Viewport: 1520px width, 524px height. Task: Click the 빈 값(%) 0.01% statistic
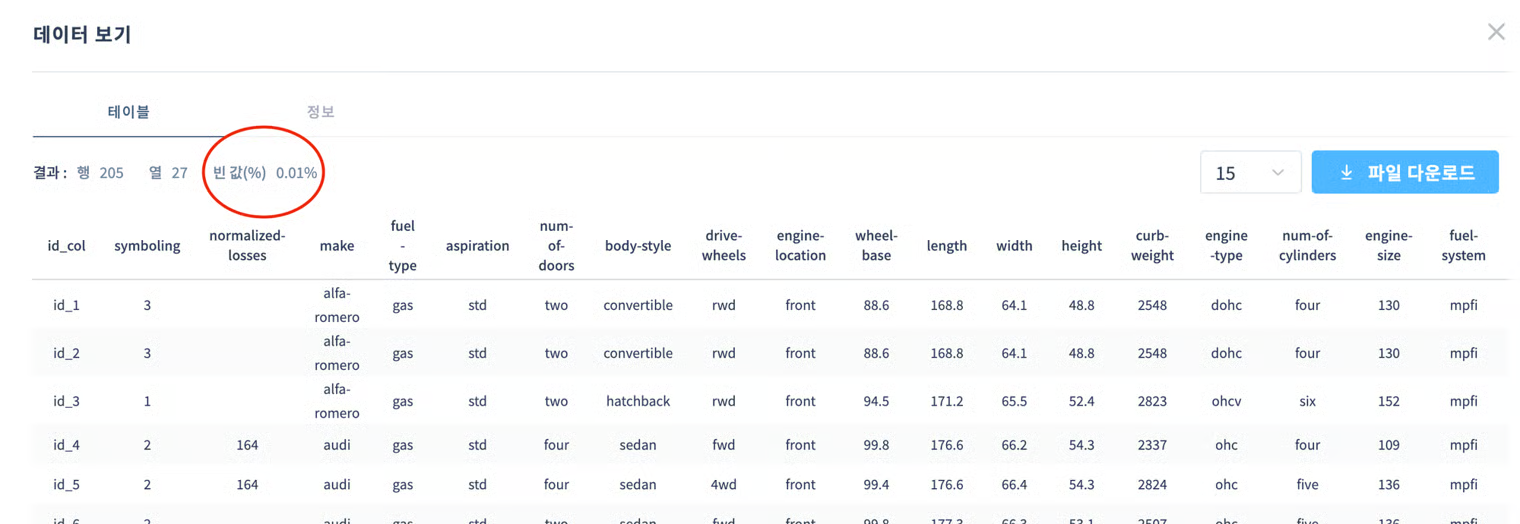point(265,173)
